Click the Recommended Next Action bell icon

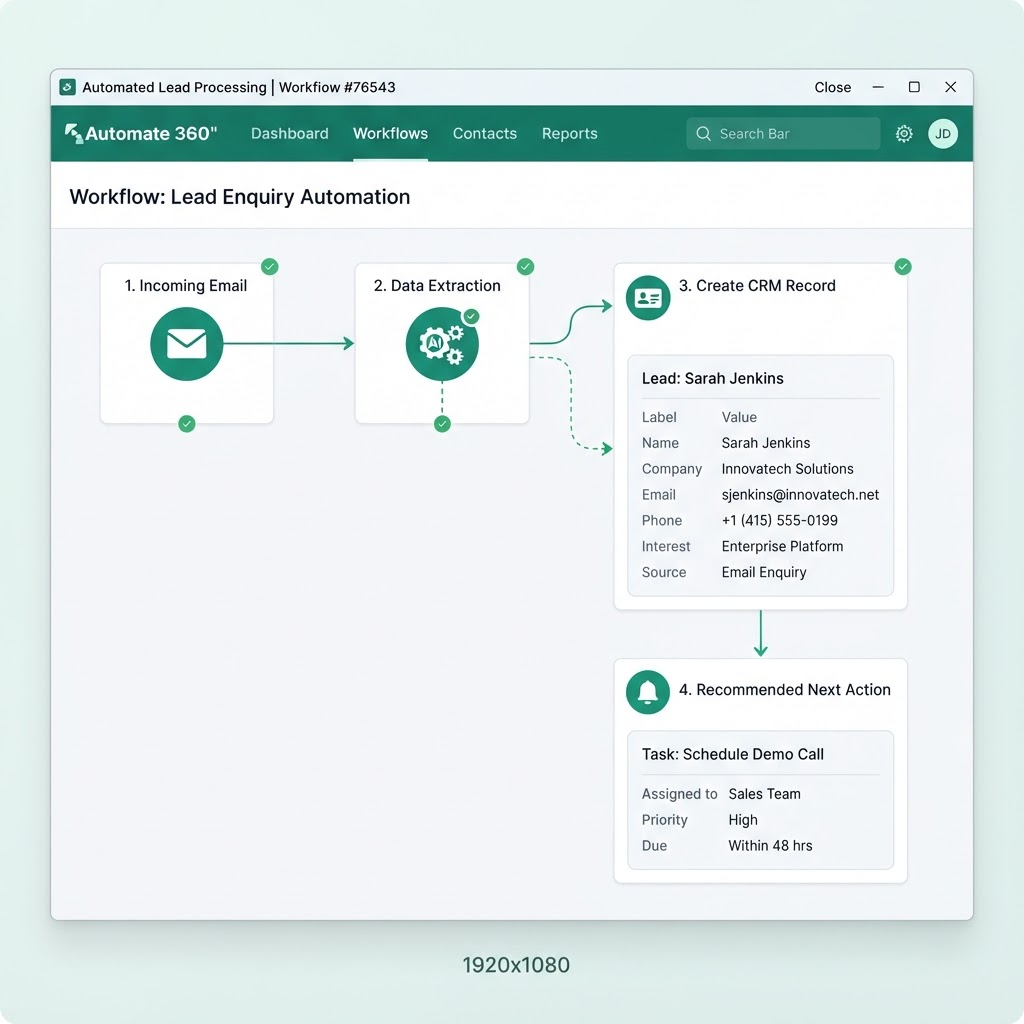click(648, 692)
